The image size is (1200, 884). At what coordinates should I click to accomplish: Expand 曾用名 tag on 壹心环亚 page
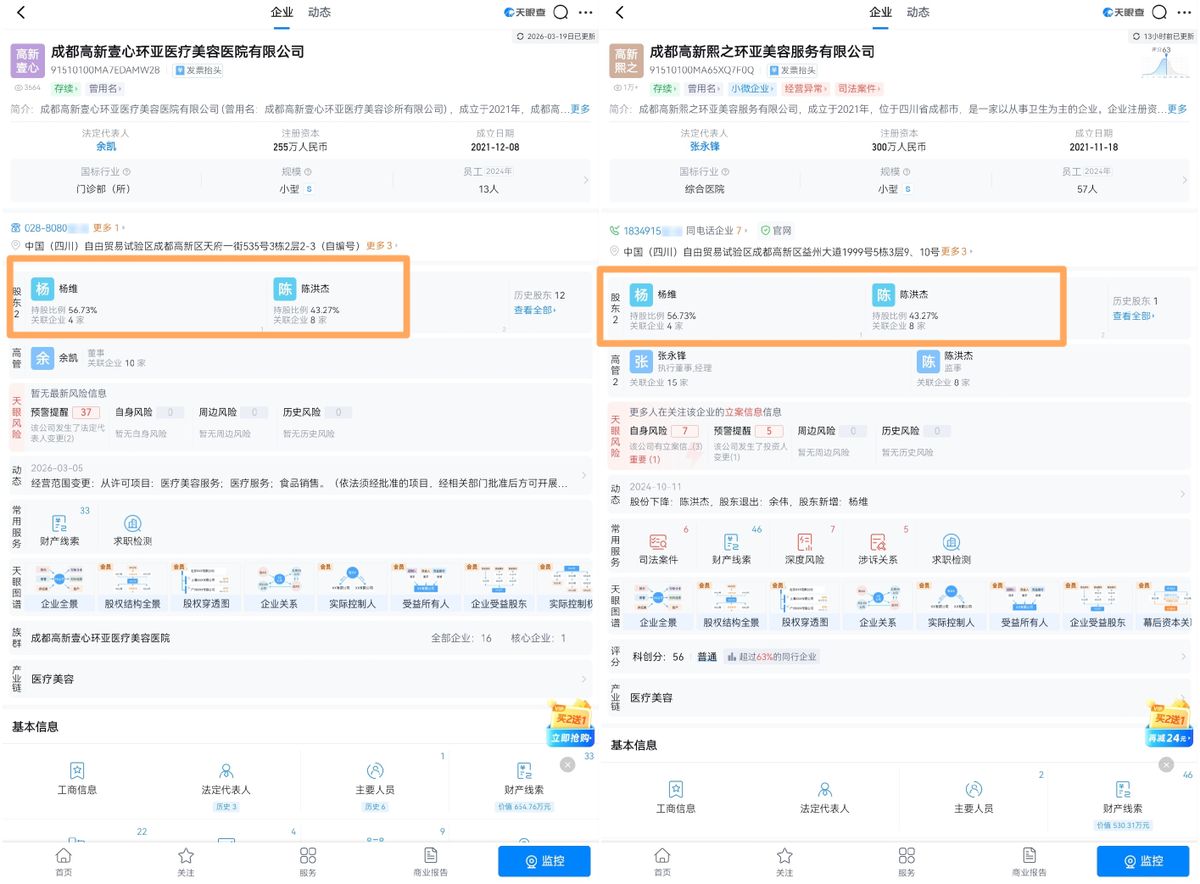coord(105,89)
